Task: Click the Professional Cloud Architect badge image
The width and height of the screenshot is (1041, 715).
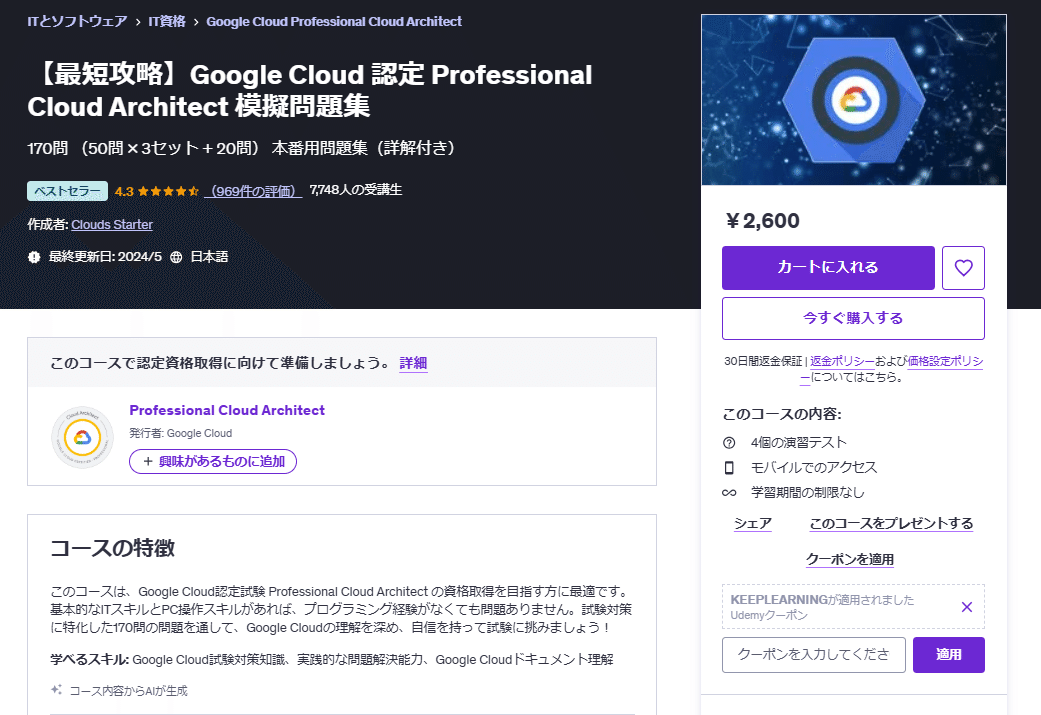Action: pos(82,437)
